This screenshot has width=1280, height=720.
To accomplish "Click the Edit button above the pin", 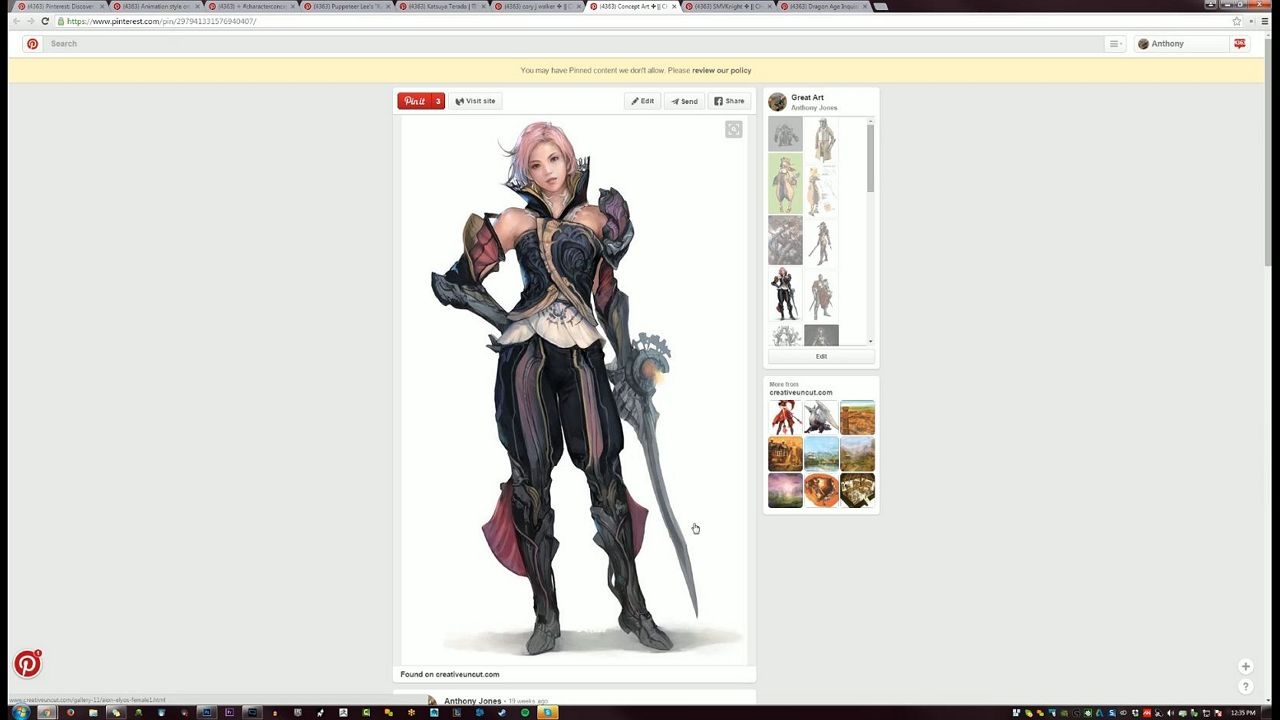I will click(642, 101).
